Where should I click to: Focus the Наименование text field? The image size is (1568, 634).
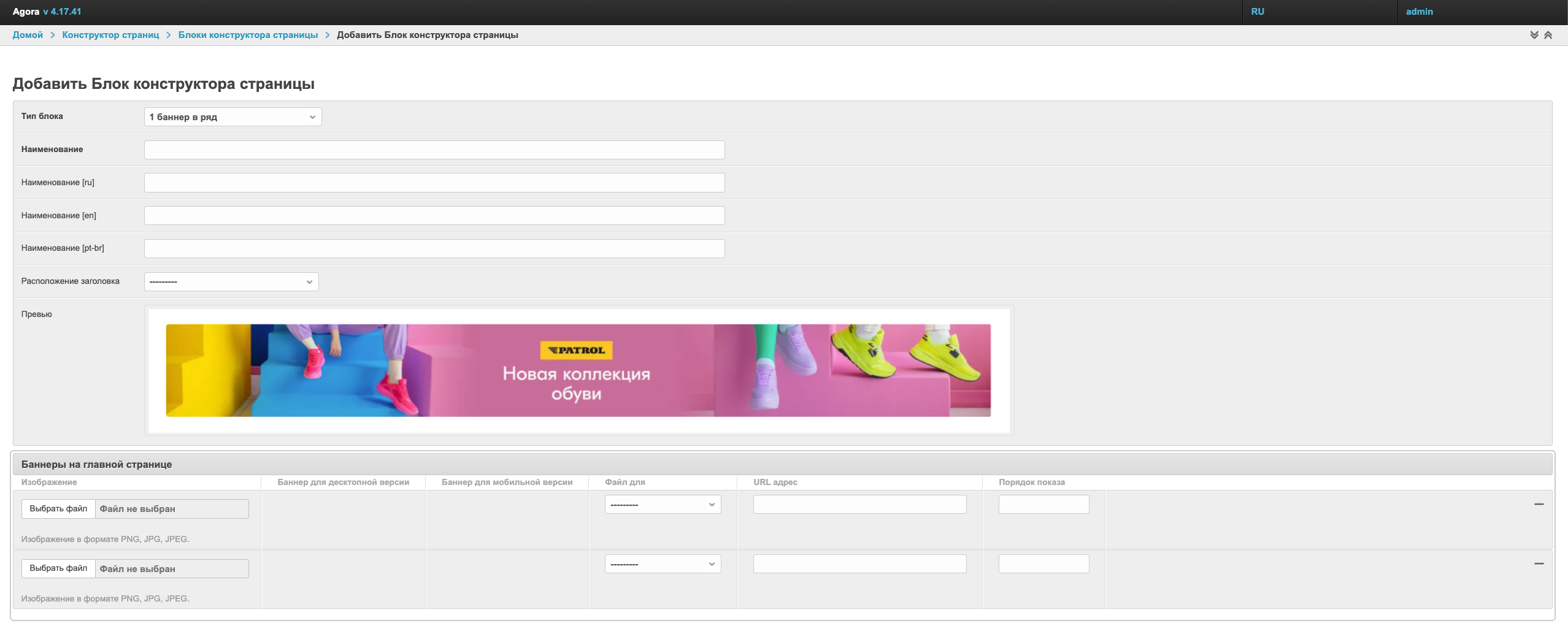tap(434, 150)
